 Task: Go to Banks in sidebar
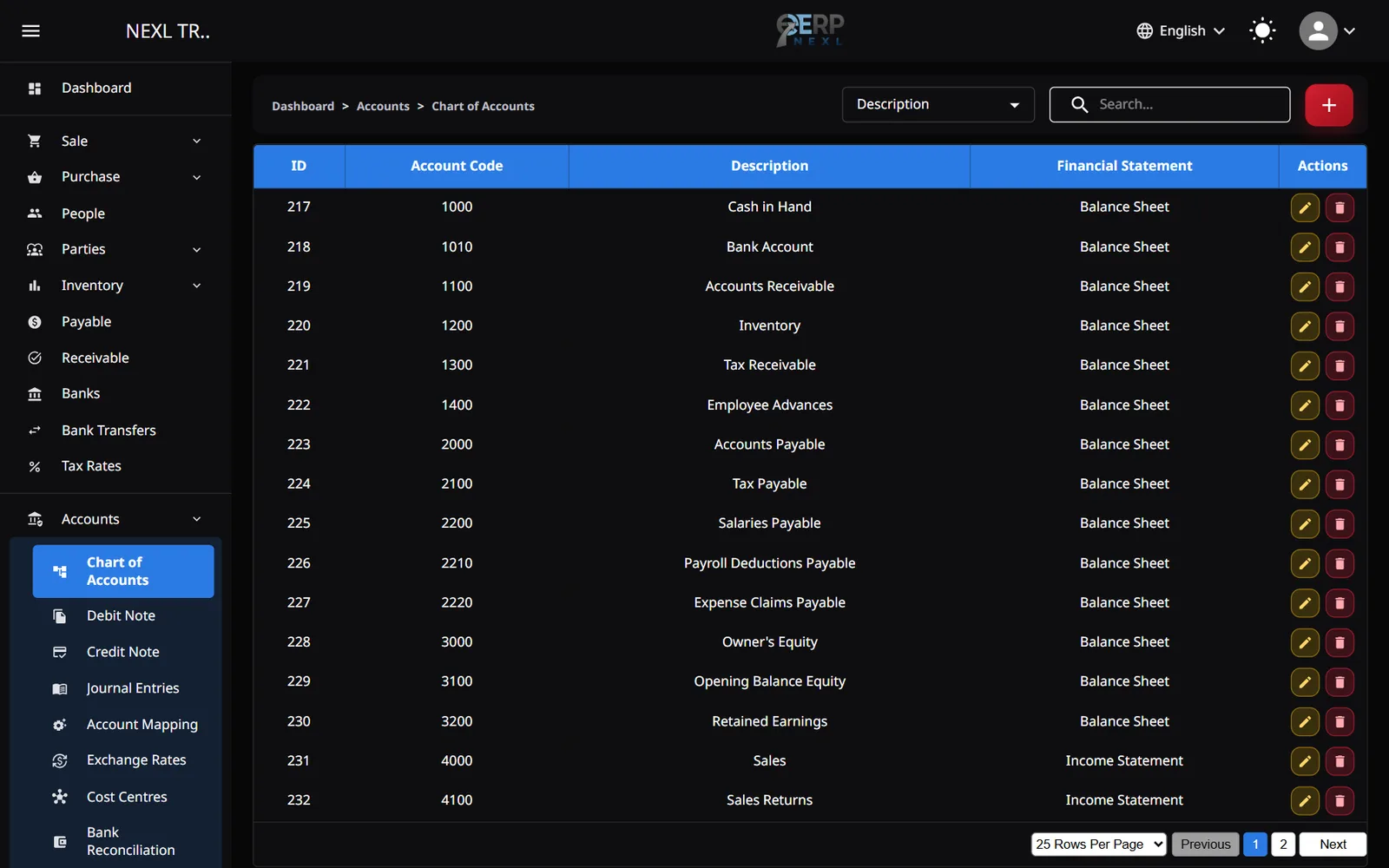[115, 394]
